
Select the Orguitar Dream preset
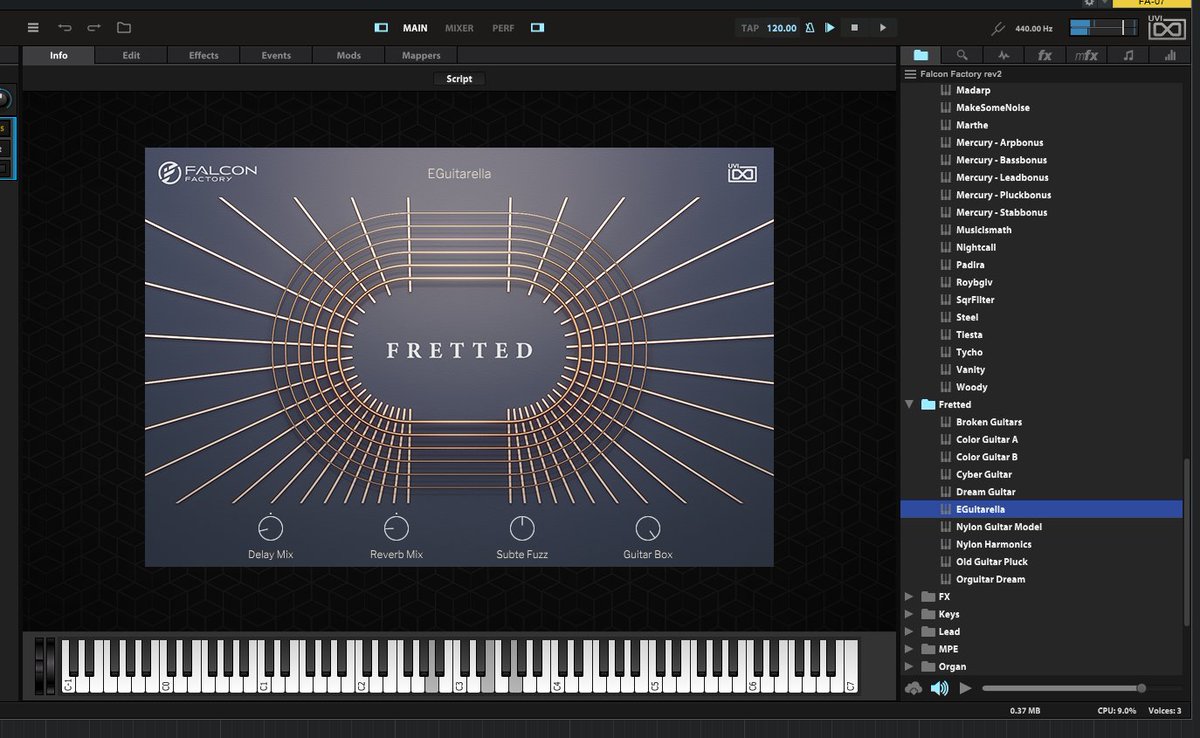[x=1041, y=579]
